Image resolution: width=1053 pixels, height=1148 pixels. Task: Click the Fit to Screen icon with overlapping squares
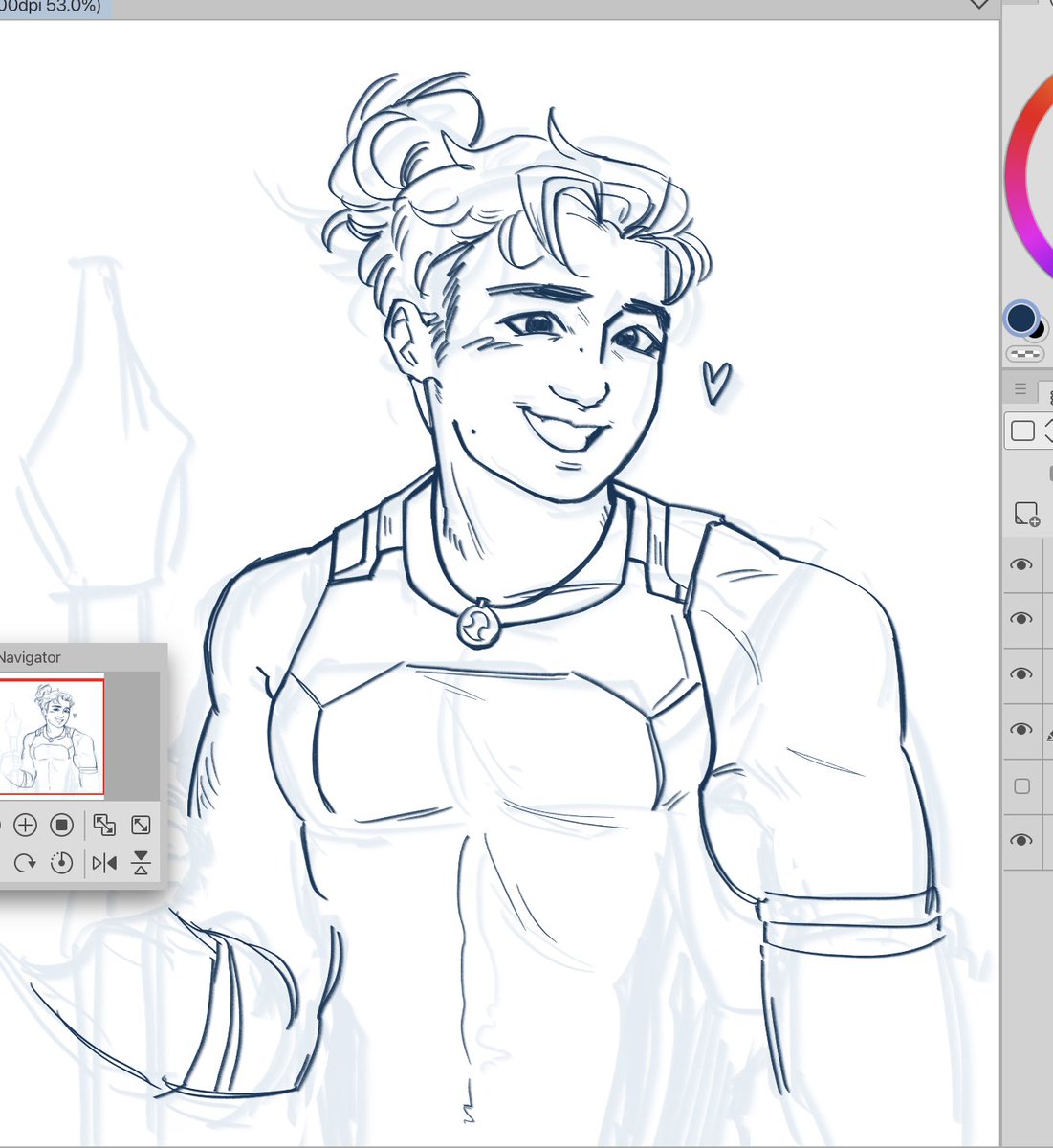(104, 825)
